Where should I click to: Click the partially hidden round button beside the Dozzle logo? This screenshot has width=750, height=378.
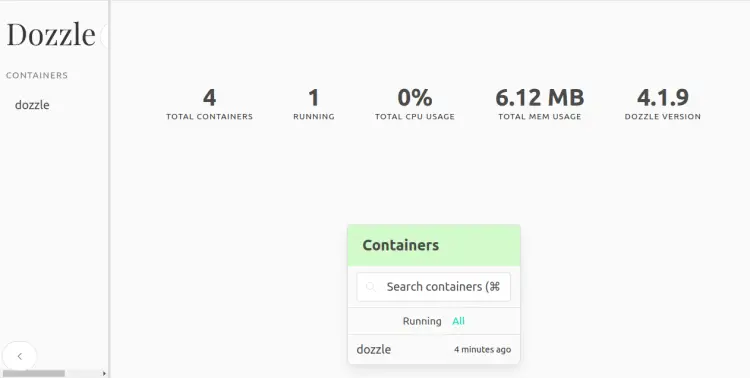pos(104,36)
